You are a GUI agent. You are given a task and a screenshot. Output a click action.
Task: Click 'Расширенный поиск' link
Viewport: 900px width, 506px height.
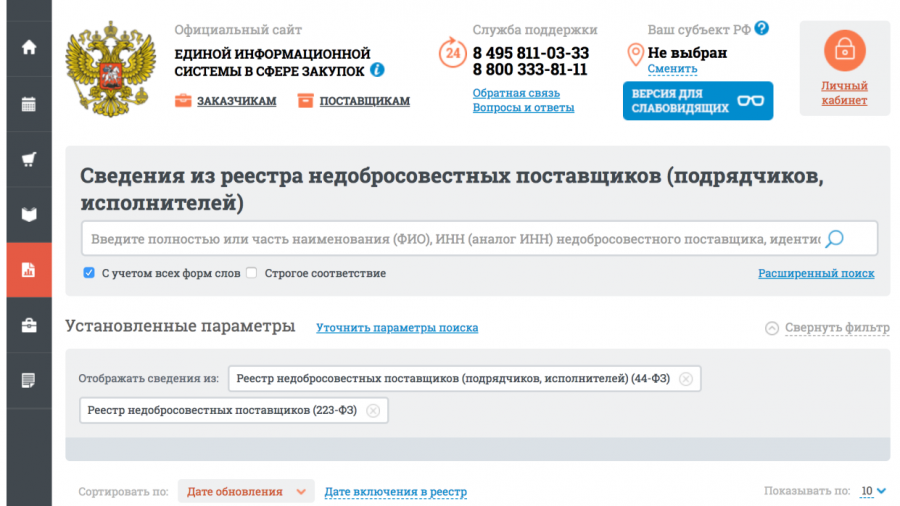815,273
